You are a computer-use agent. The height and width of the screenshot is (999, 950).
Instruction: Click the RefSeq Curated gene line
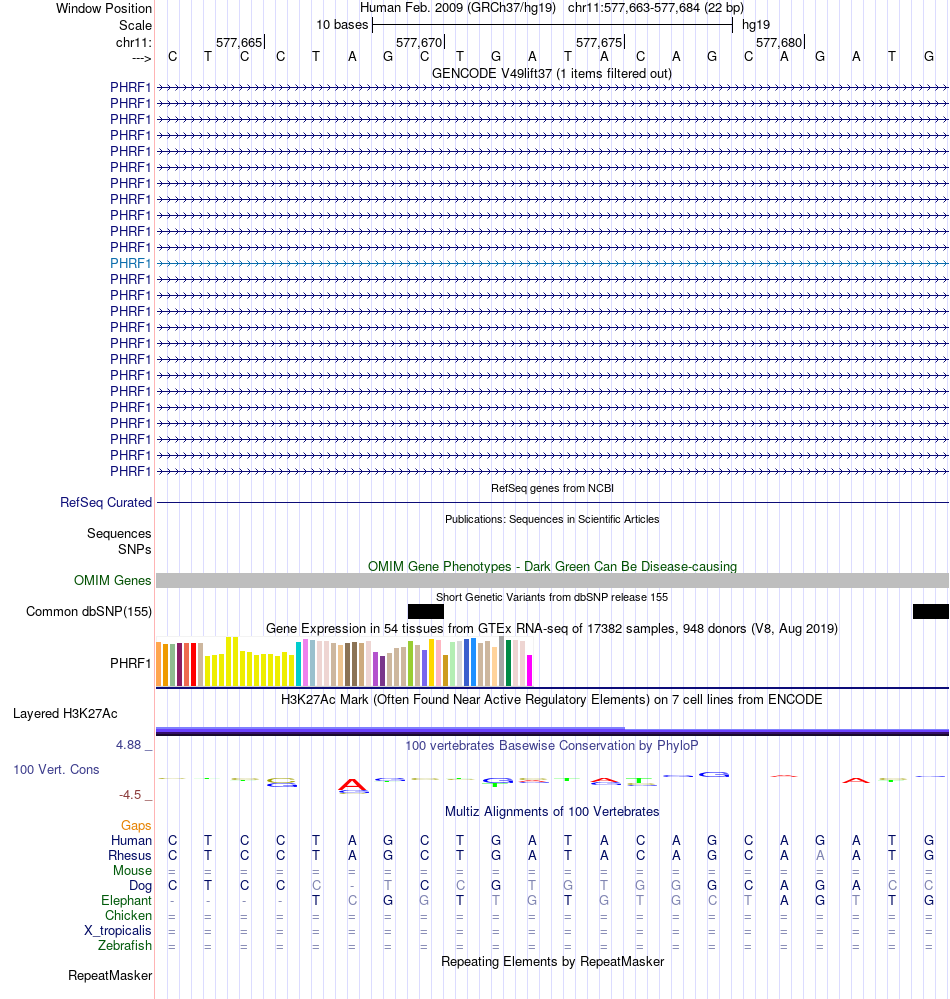pos(552,503)
